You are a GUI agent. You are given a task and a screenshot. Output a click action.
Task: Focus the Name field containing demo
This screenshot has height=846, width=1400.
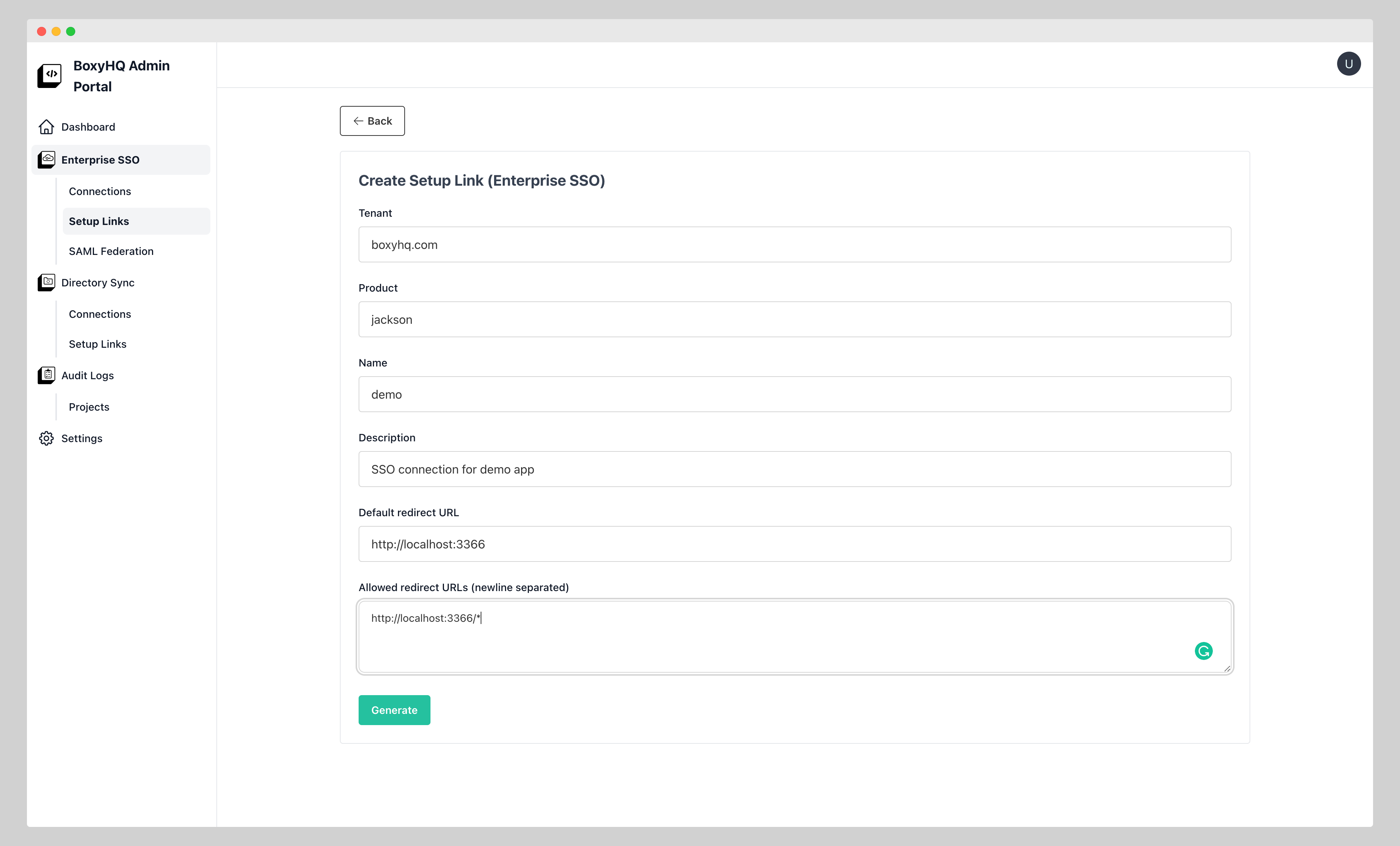click(x=794, y=394)
